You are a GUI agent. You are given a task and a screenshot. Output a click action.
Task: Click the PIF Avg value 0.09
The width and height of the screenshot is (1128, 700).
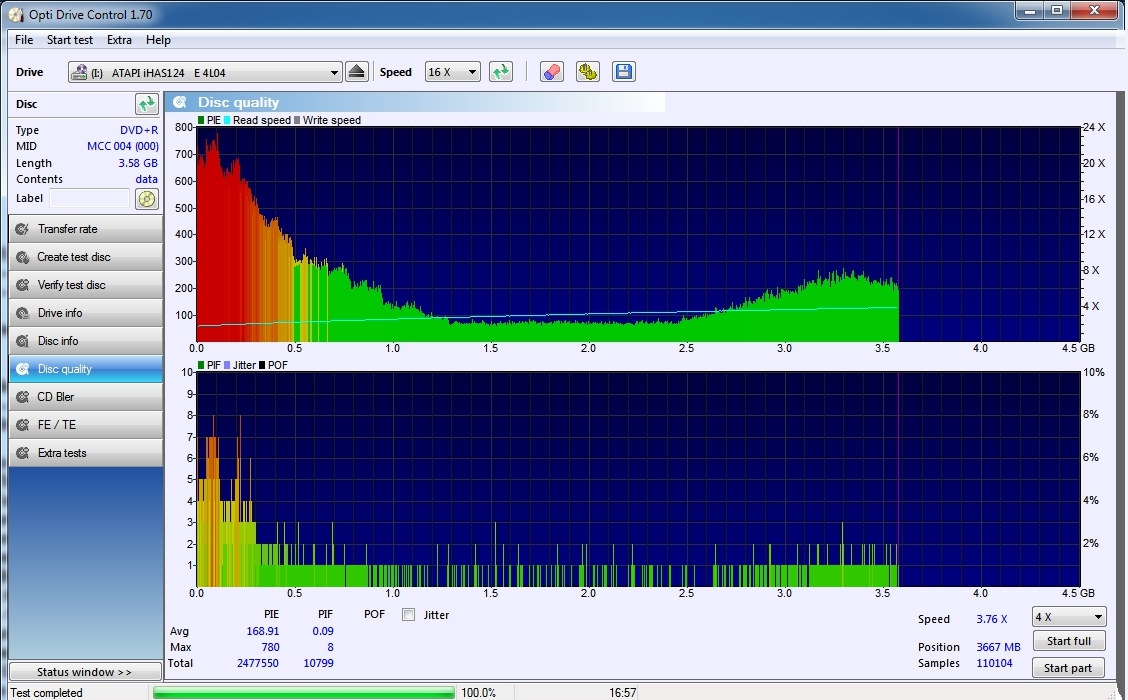tap(323, 631)
